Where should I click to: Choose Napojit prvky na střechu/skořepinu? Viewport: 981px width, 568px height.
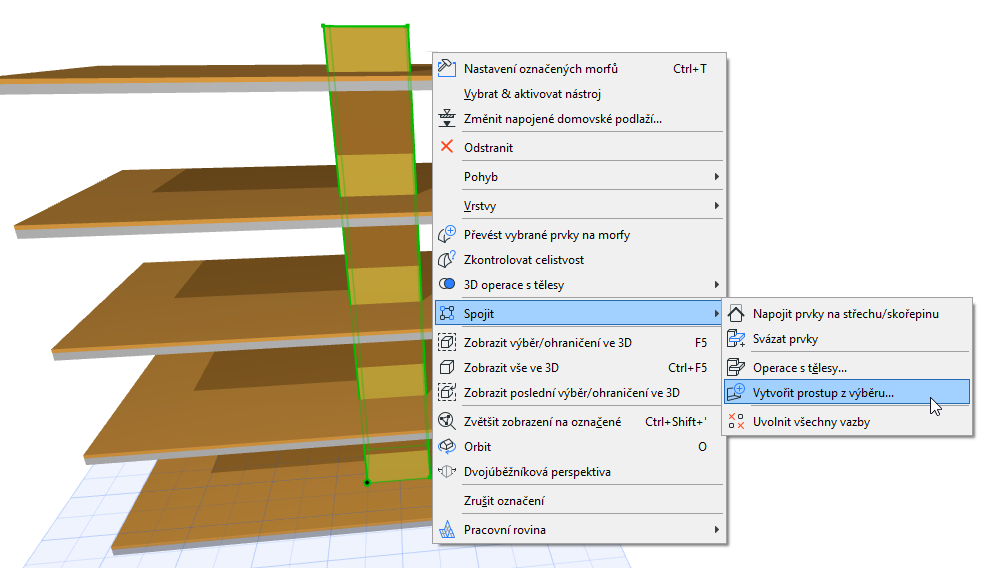[847, 313]
